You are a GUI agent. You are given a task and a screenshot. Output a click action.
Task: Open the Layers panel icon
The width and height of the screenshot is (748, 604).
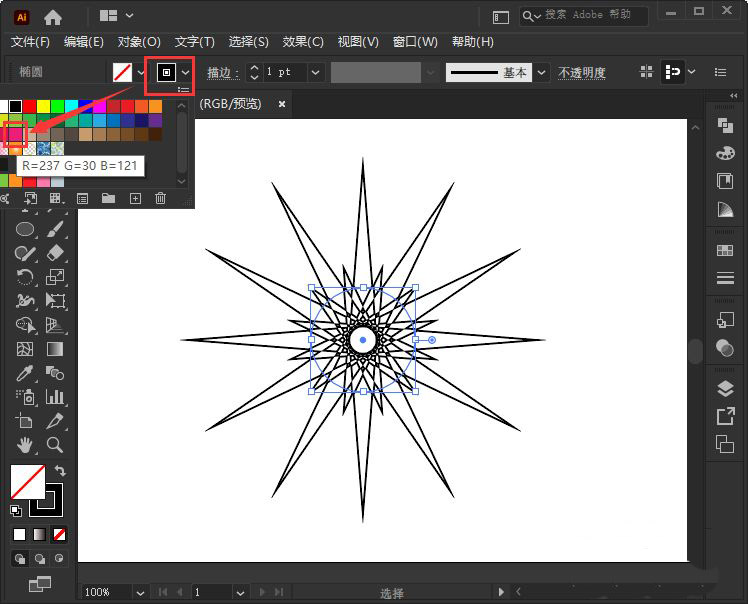(x=725, y=388)
